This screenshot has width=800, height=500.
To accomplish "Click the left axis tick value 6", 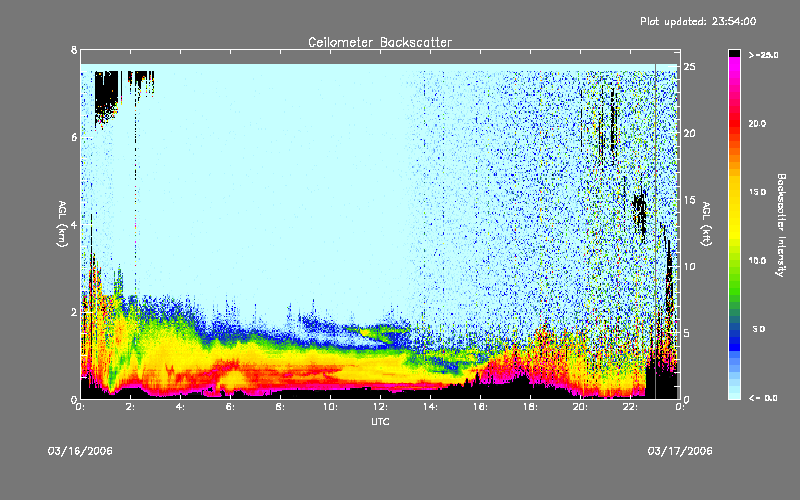I will [74, 137].
